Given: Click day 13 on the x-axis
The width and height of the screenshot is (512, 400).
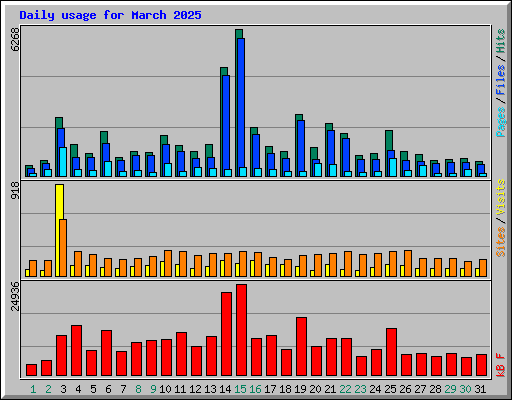Looking at the screenshot, I should click(210, 389).
